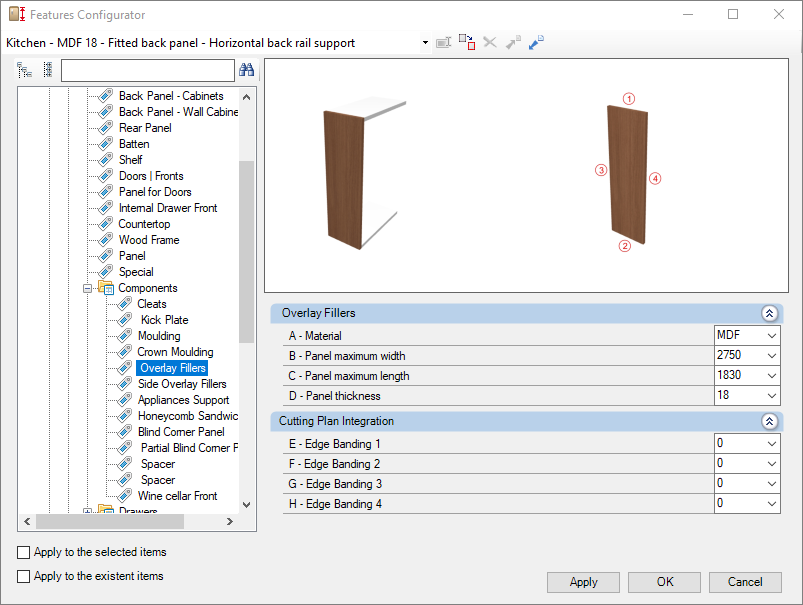Select Partial Blind Corner tree item

pyautogui.click(x=189, y=448)
